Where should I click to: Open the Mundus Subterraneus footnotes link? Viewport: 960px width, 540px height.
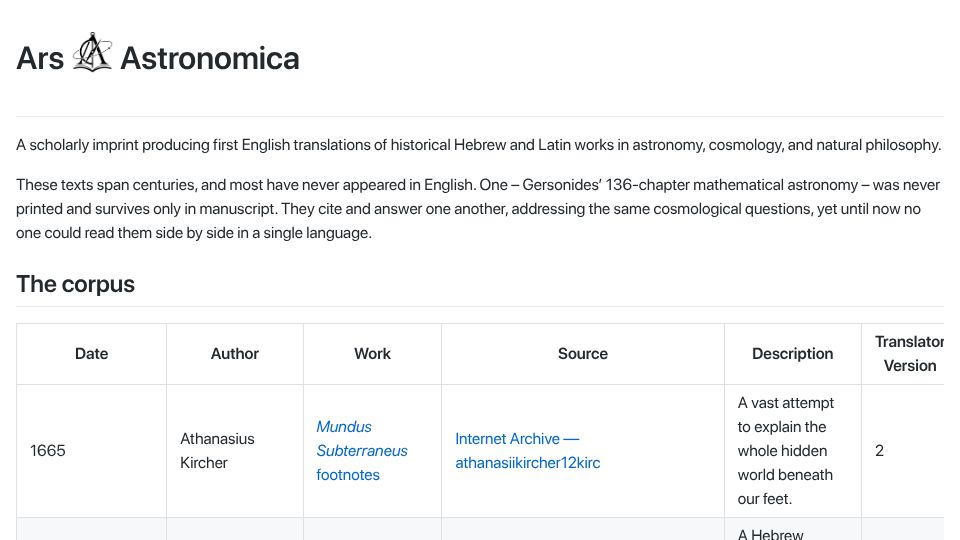[x=362, y=451]
